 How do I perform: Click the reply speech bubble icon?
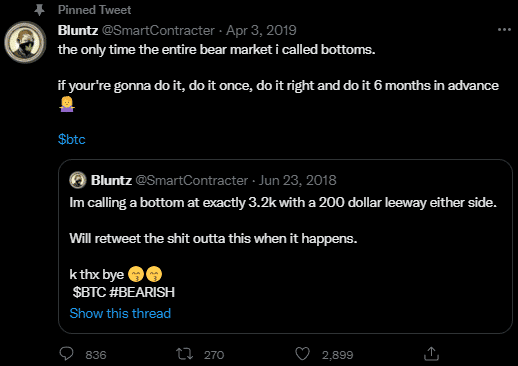coord(66,354)
